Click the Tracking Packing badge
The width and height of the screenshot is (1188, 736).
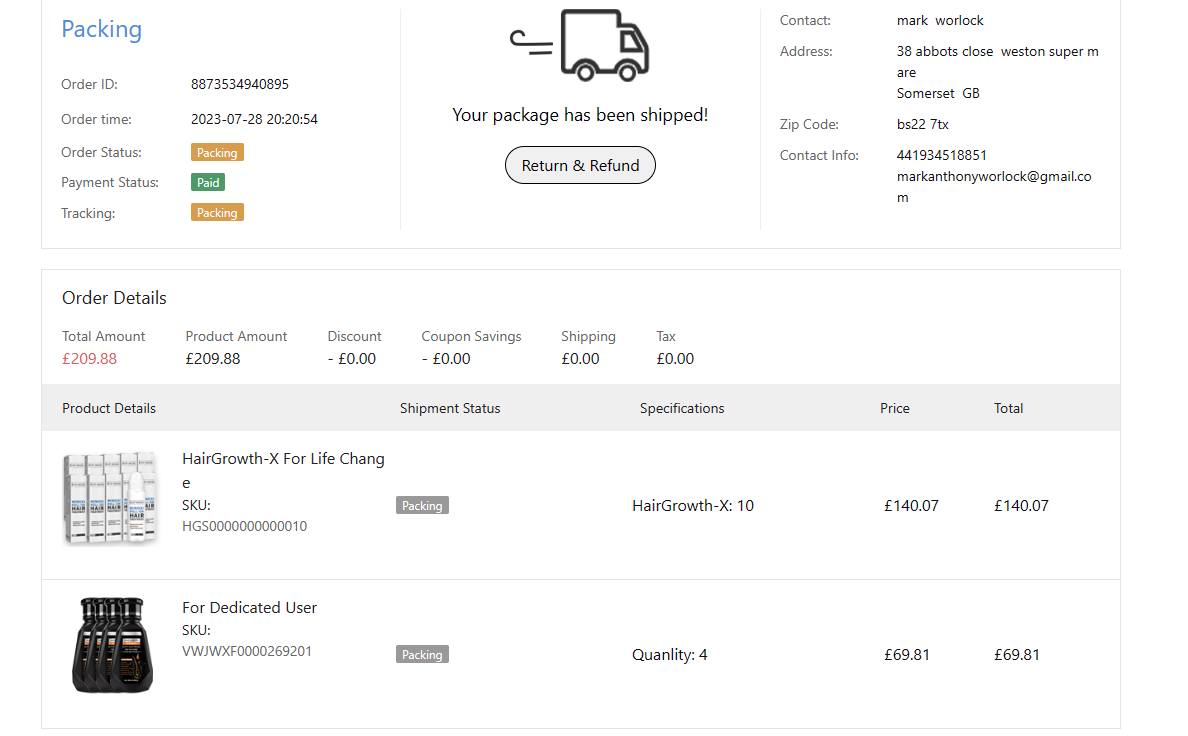click(x=217, y=213)
